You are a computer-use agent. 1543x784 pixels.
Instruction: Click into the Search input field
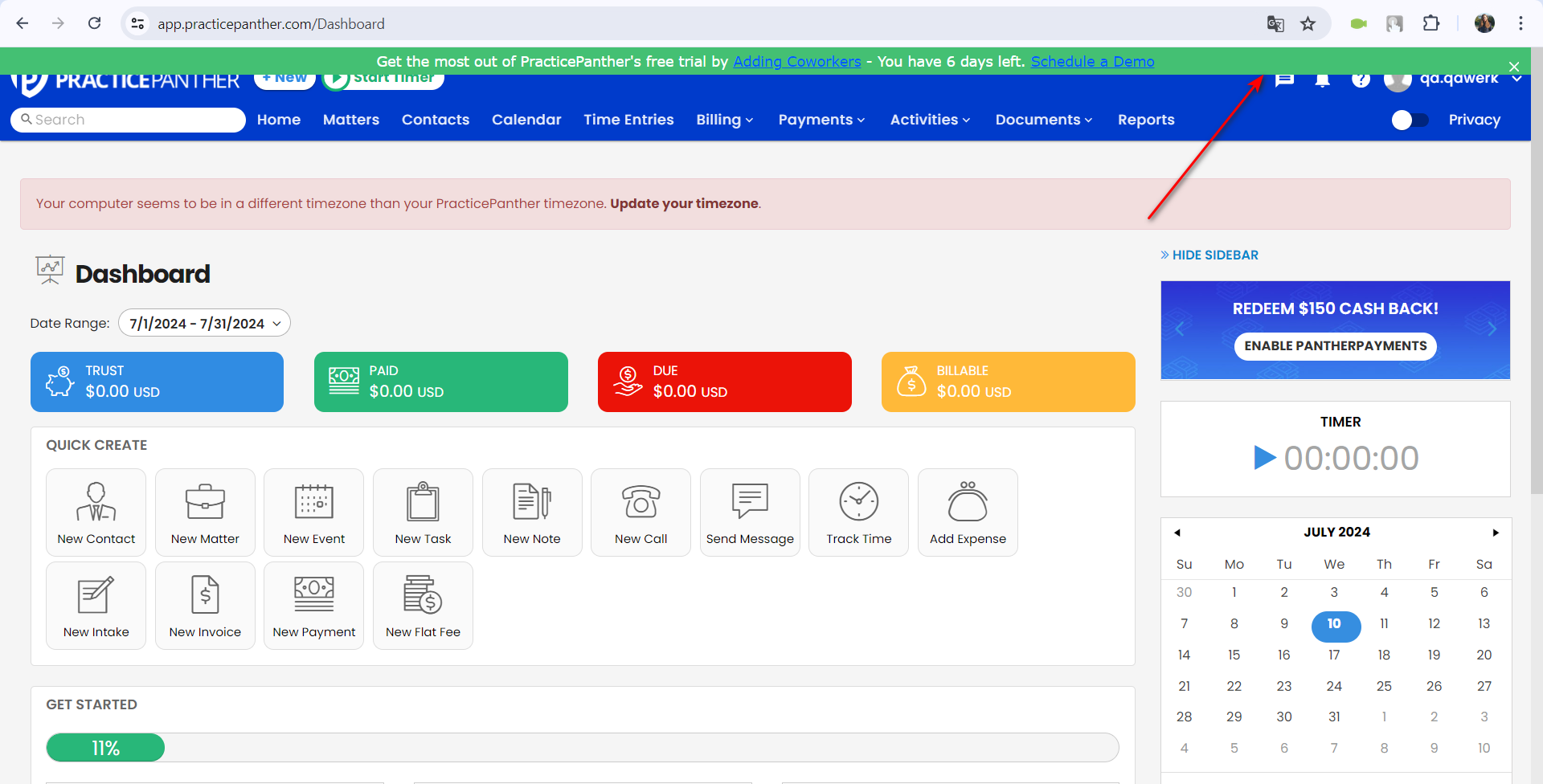[128, 120]
